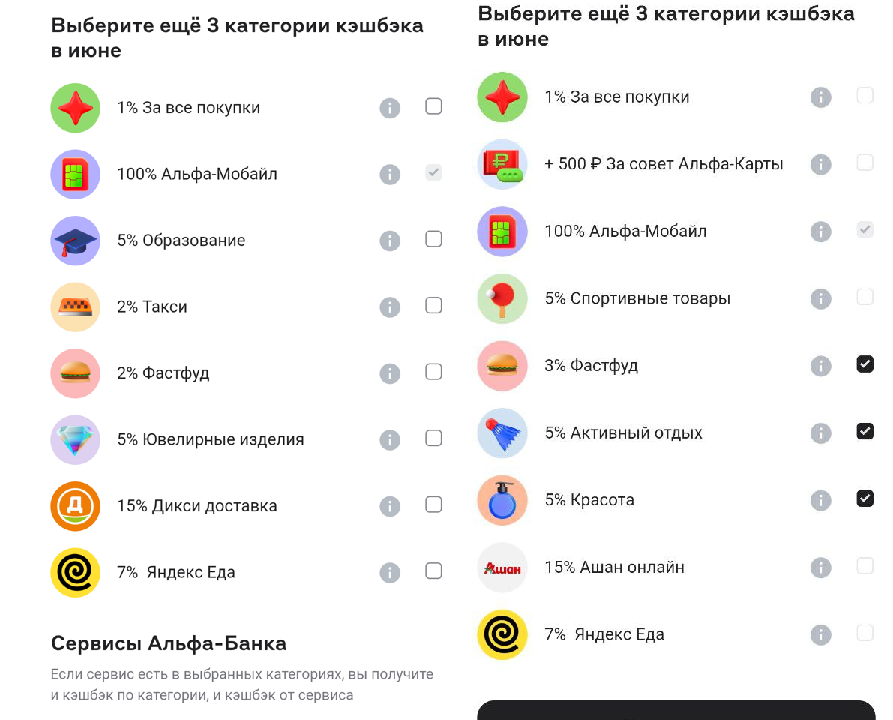Select the 2% Фастфуд checkbox
Screen dimensions: 893x720
(433, 371)
